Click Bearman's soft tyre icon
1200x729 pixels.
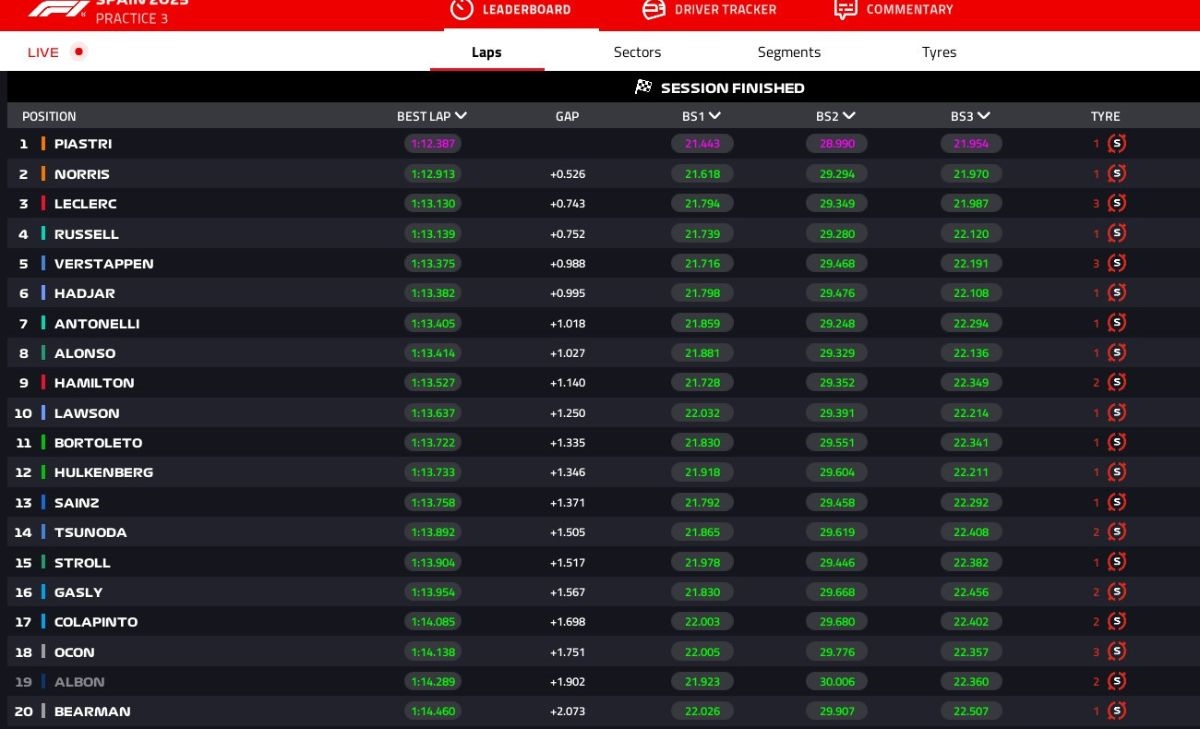[x=1117, y=711]
